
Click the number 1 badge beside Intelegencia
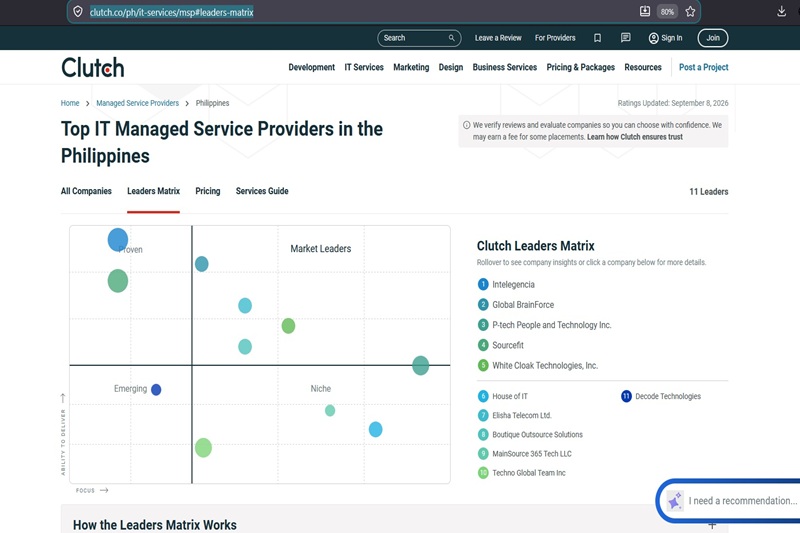pyautogui.click(x=483, y=284)
